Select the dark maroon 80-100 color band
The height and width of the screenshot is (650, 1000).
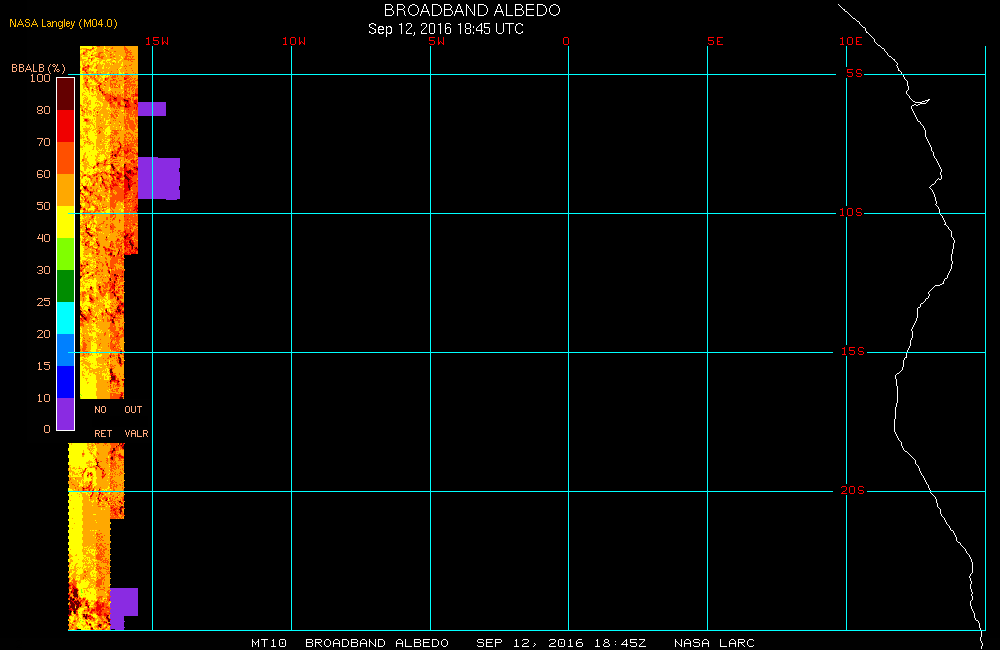coord(66,94)
